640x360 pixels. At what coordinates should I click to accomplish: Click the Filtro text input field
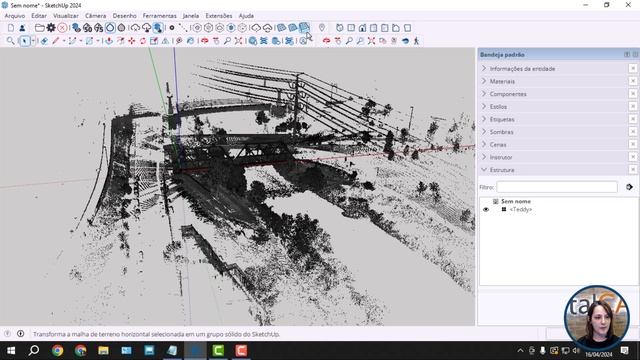(x=557, y=187)
